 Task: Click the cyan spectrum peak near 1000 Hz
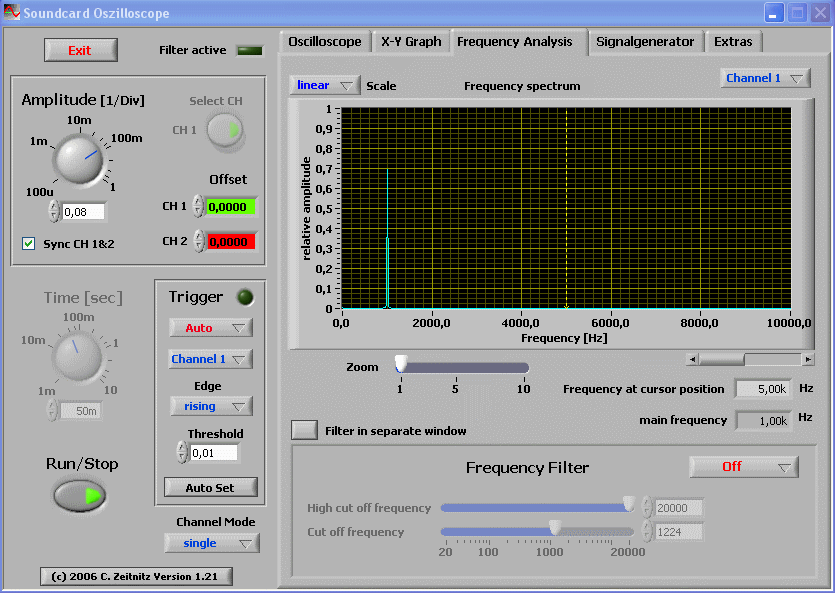387,239
